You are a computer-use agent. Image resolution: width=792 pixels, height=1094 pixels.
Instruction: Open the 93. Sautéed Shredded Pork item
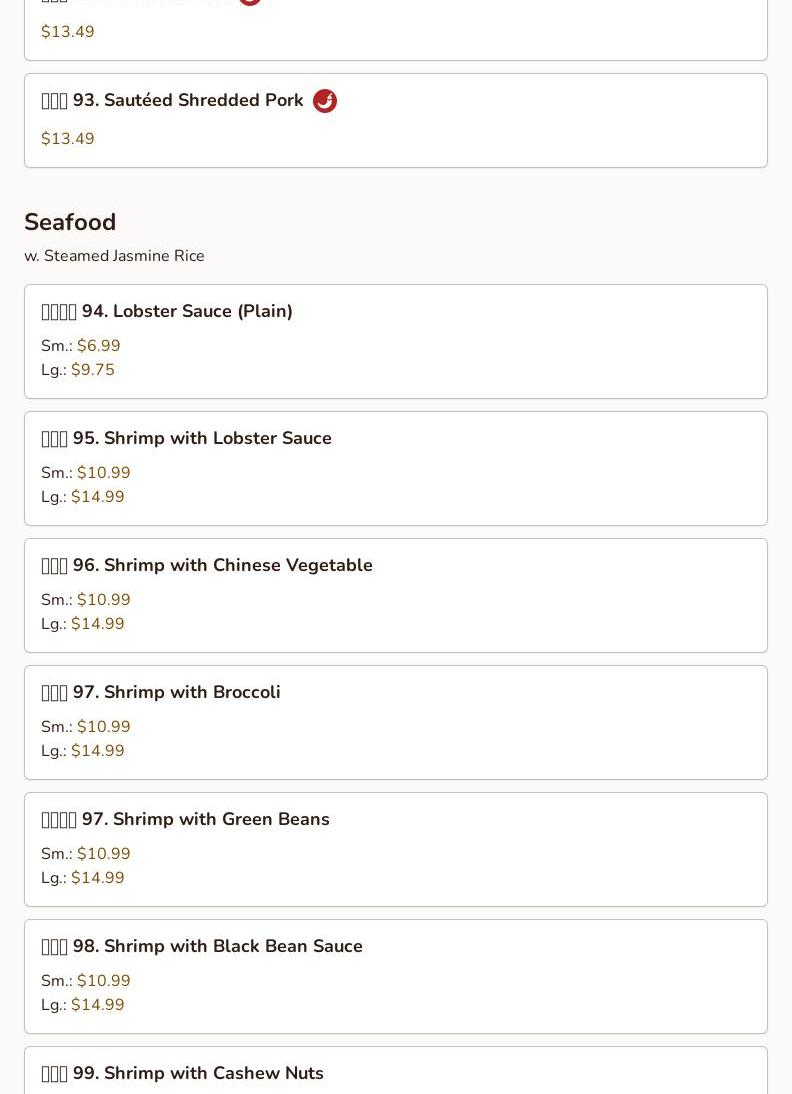(188, 101)
